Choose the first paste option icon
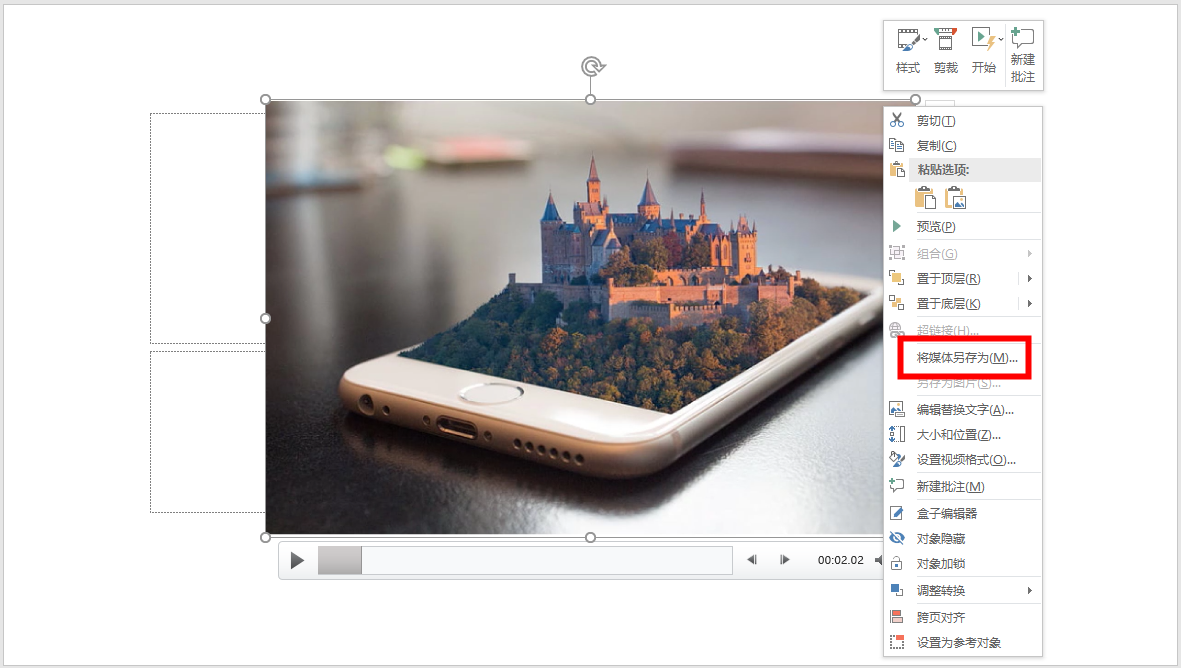Screen dimensions: 1181x668 pyautogui.click(x=925, y=198)
